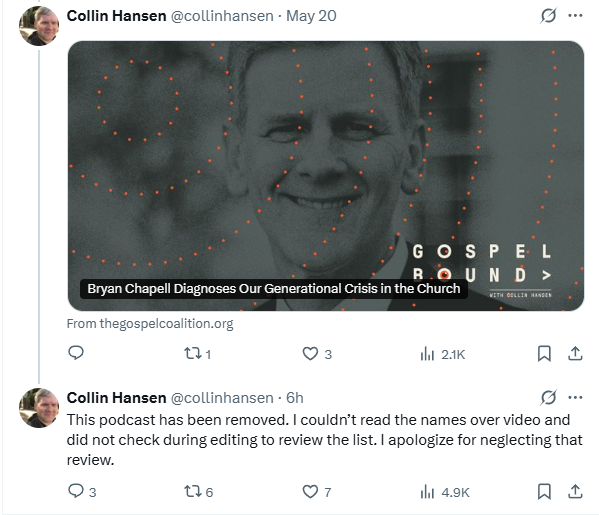The width and height of the screenshot is (599, 515).
Task: Reply to the May 20 podcast tweet
Action: click(76, 353)
